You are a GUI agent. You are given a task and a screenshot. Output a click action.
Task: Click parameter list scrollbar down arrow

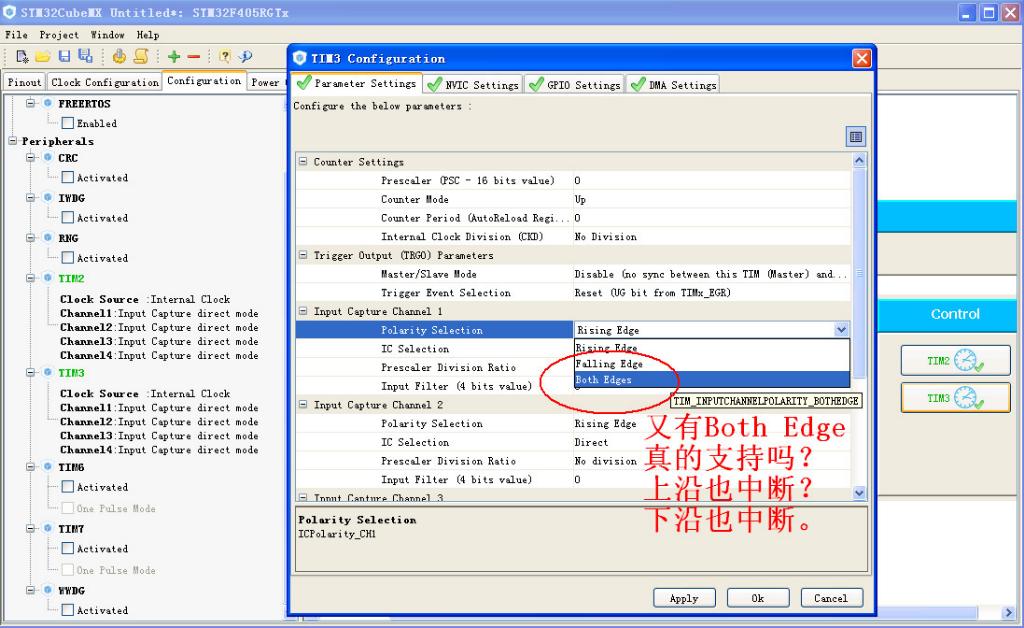point(859,494)
